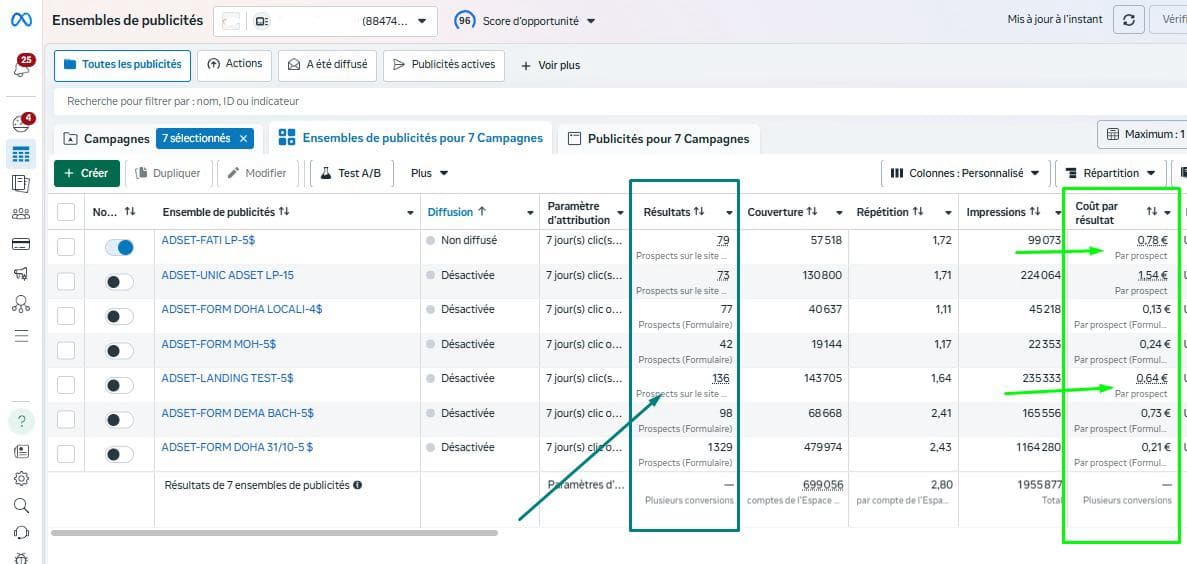This screenshot has width=1187, height=564.
Task: Open Colonnes : Personnalisé dropdown
Action: 966,173
